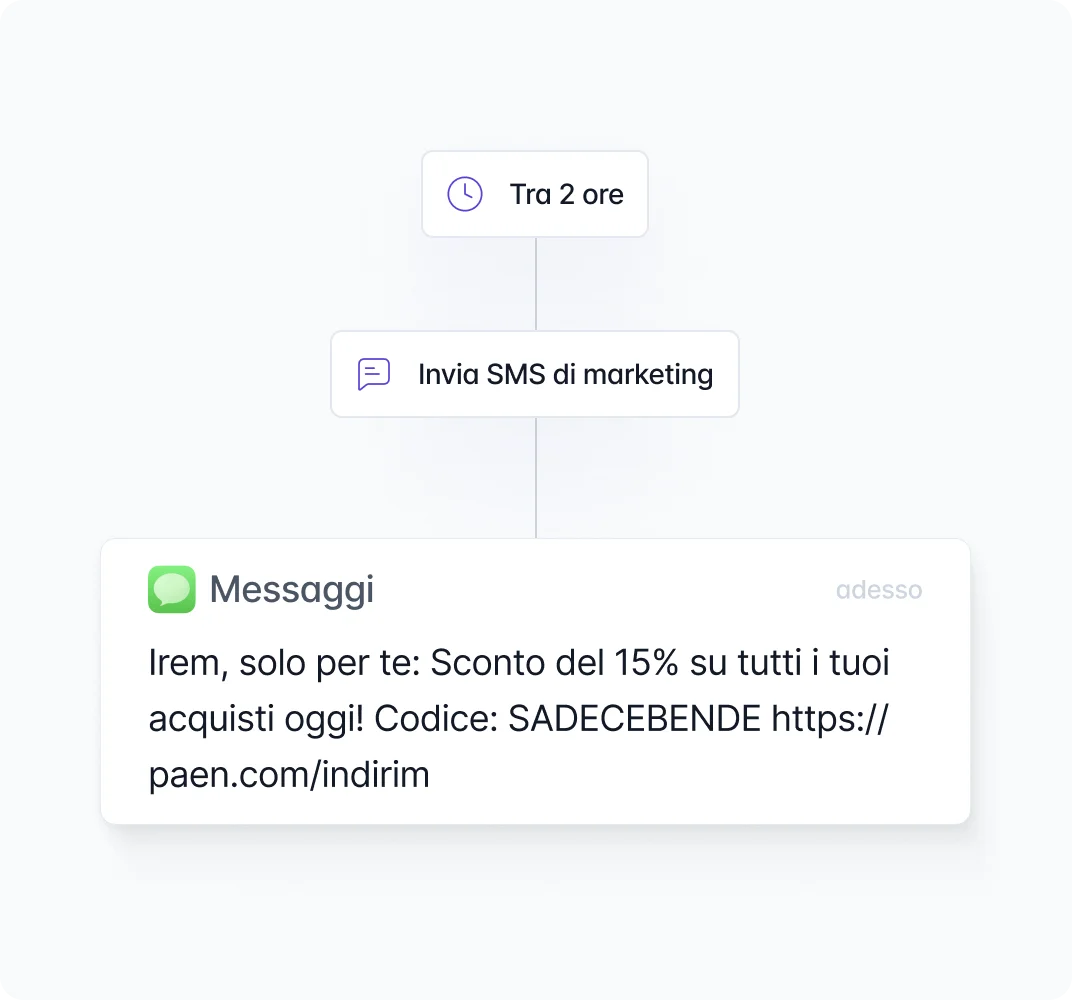Viewport: 1072px width, 1000px height.
Task: Select the "Tra 2 ore" label
Action: (566, 194)
